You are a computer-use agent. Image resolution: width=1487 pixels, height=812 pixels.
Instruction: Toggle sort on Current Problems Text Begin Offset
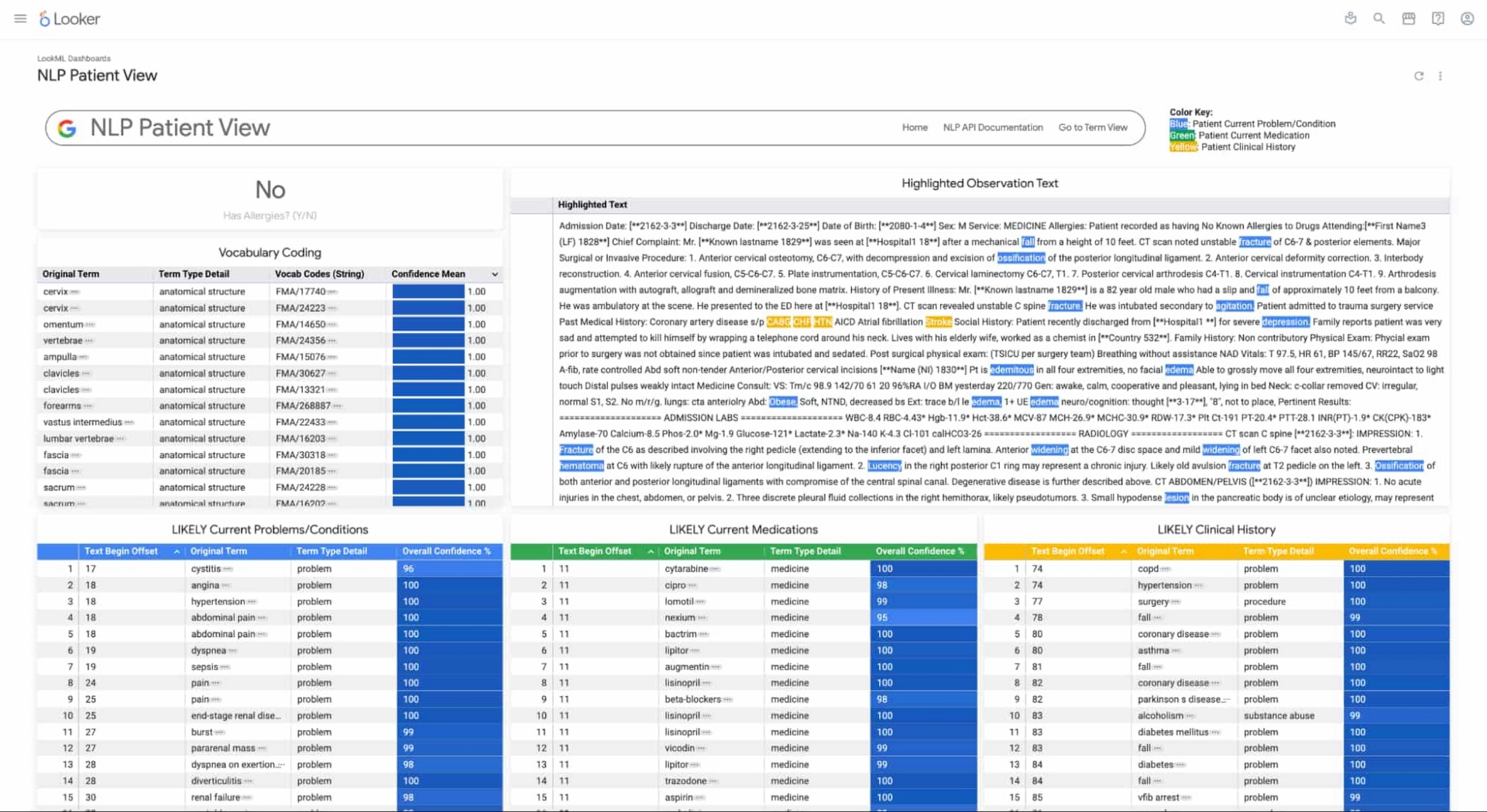(177, 552)
